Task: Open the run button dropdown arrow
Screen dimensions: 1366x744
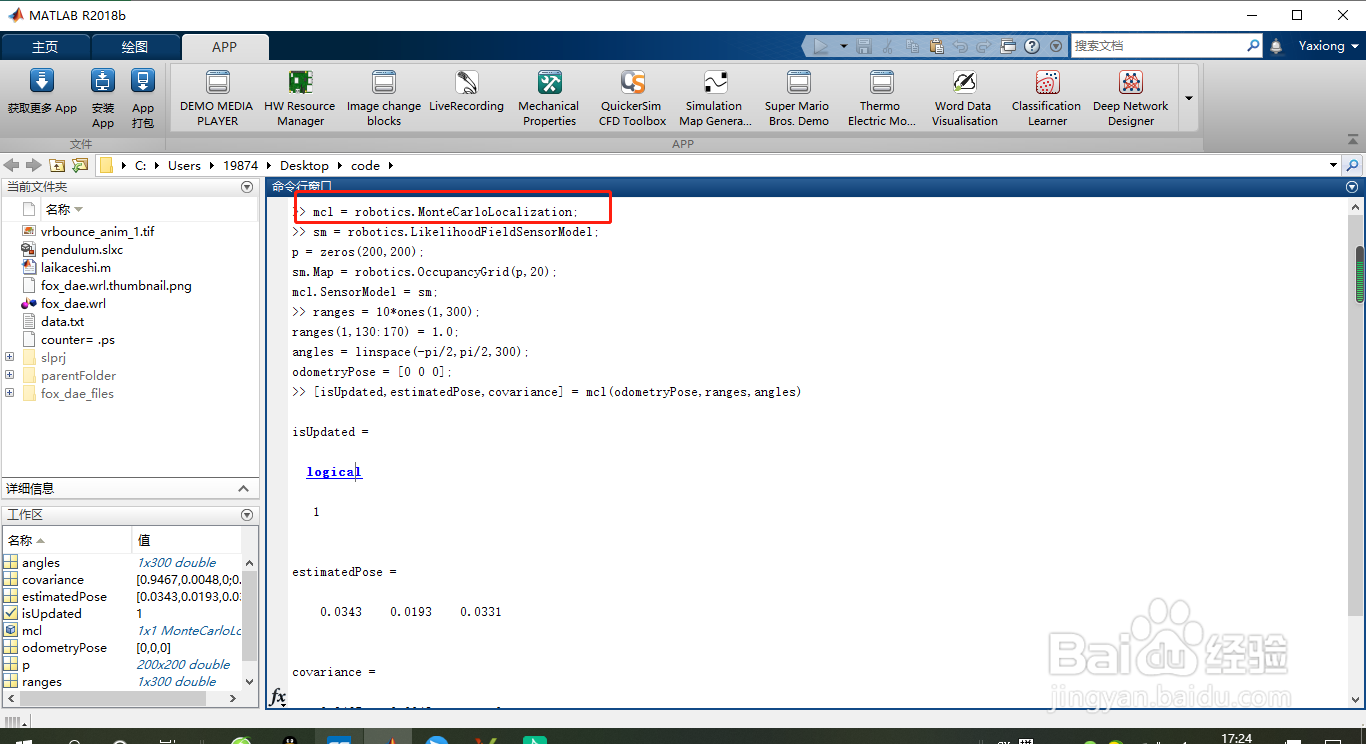Action: click(x=844, y=46)
